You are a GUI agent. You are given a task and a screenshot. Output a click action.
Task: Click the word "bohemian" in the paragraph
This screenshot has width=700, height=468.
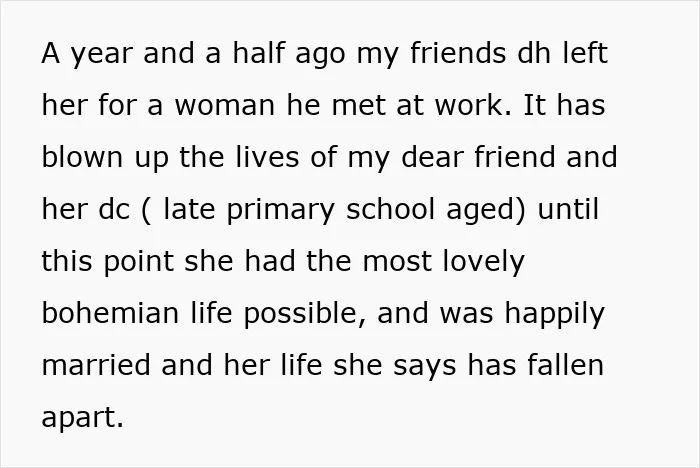click(110, 313)
